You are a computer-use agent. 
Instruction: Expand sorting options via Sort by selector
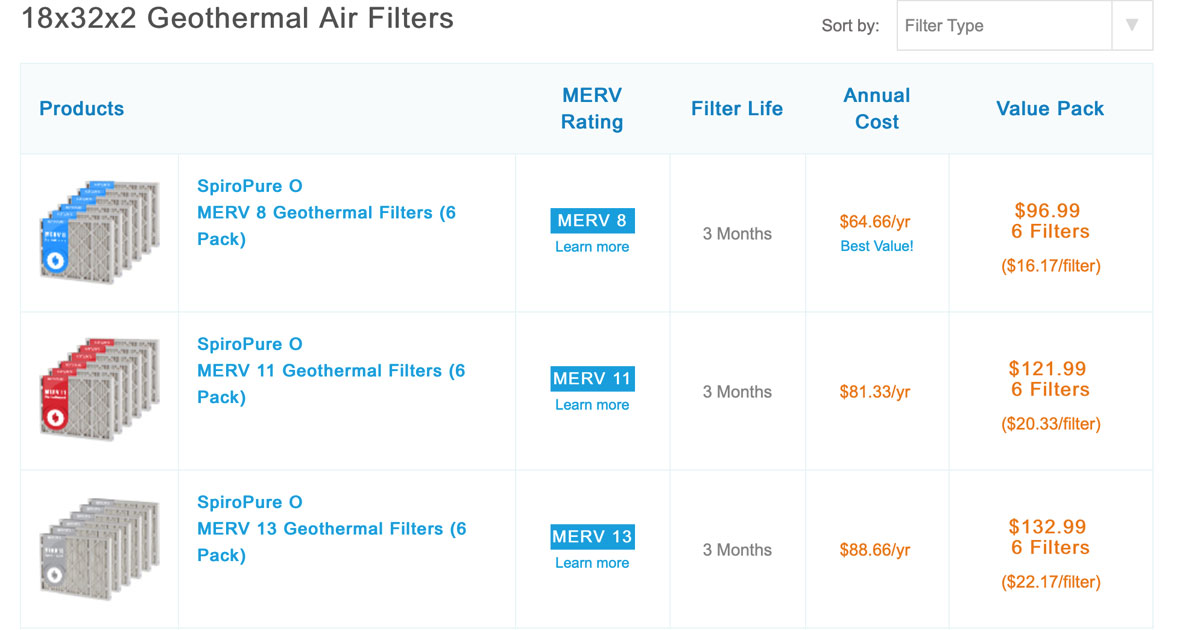(x=1003, y=25)
